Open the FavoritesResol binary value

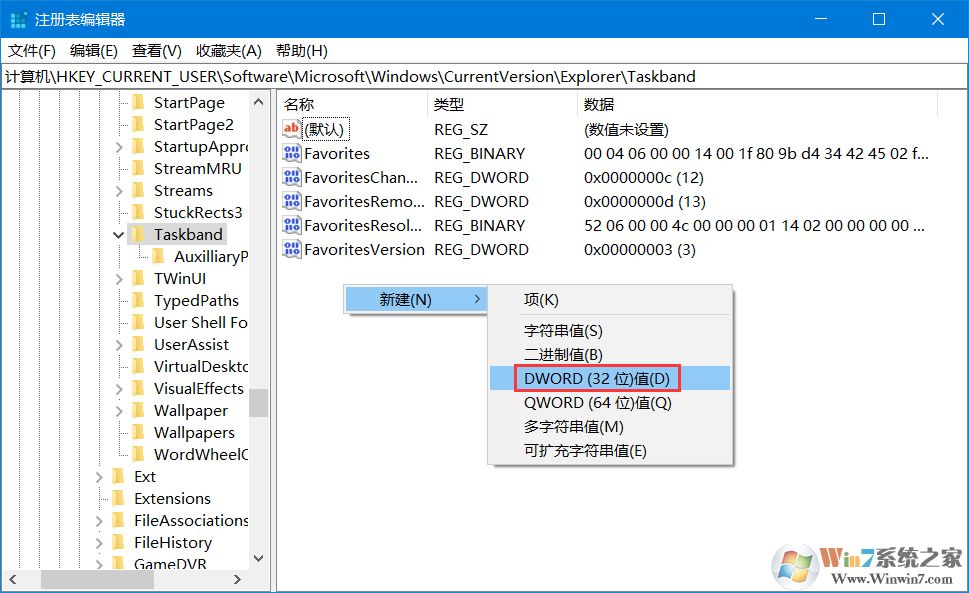point(348,225)
